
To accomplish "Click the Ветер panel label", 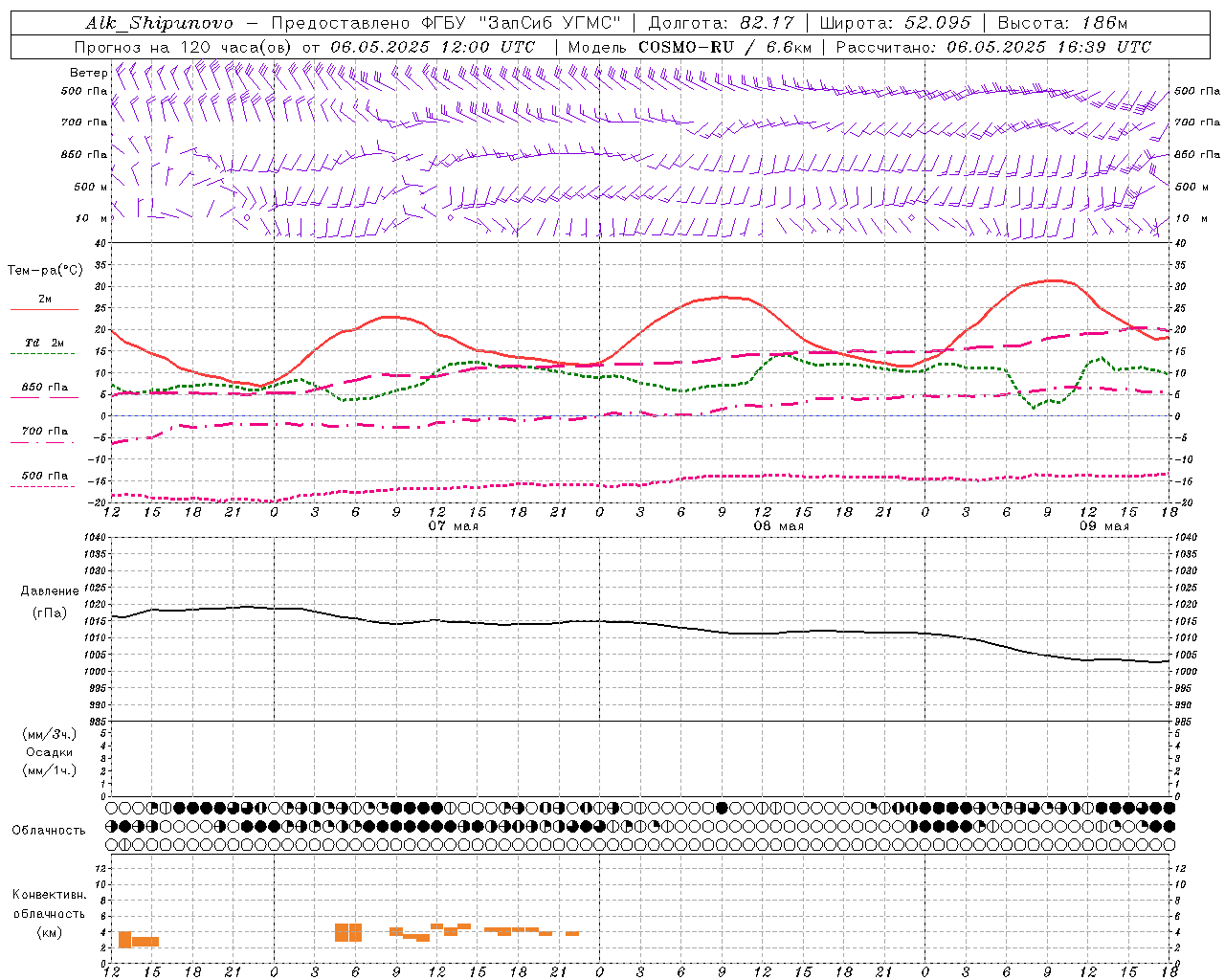I will point(89,73).
